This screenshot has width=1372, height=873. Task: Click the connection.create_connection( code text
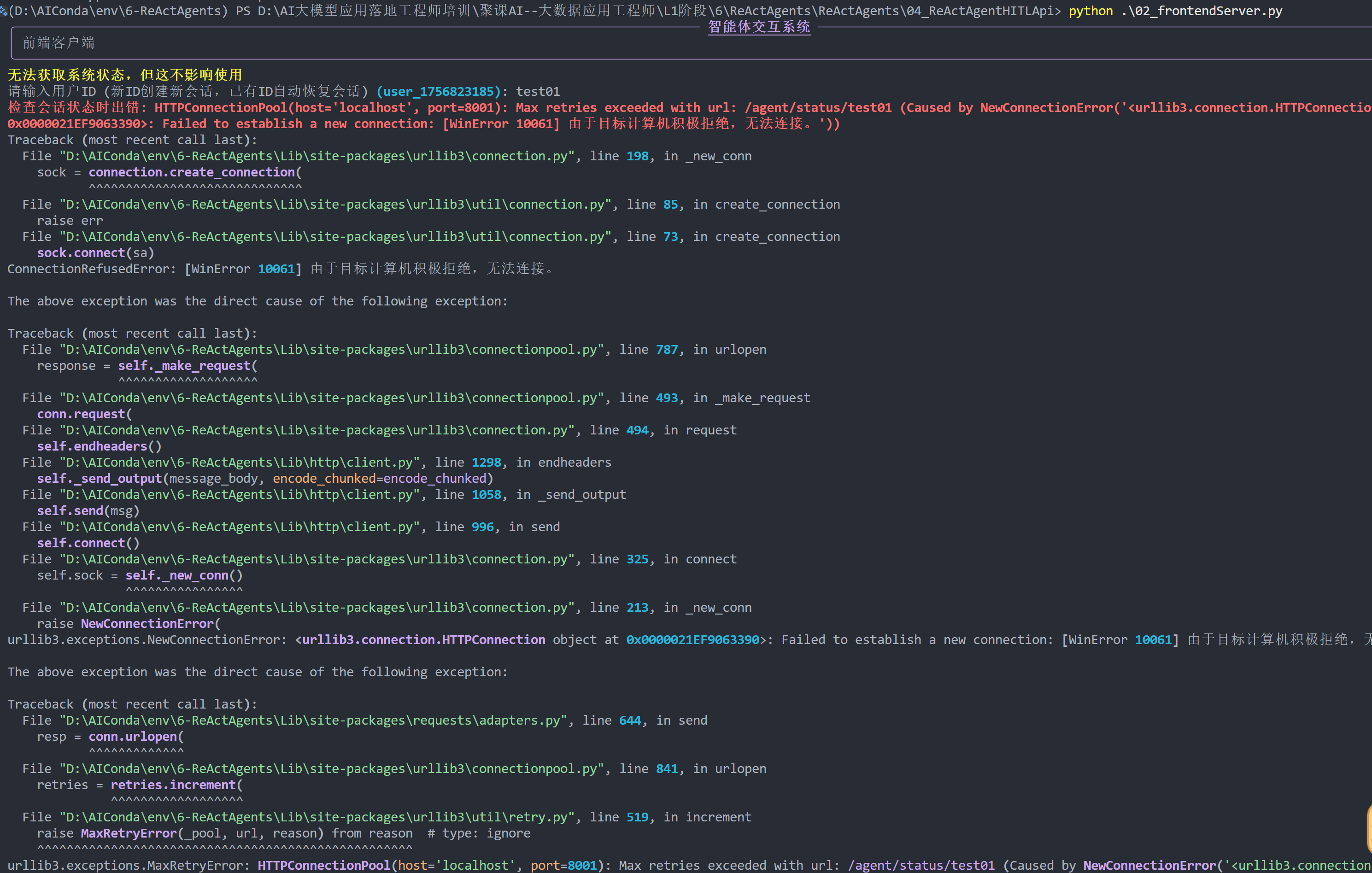pyautogui.click(x=195, y=172)
